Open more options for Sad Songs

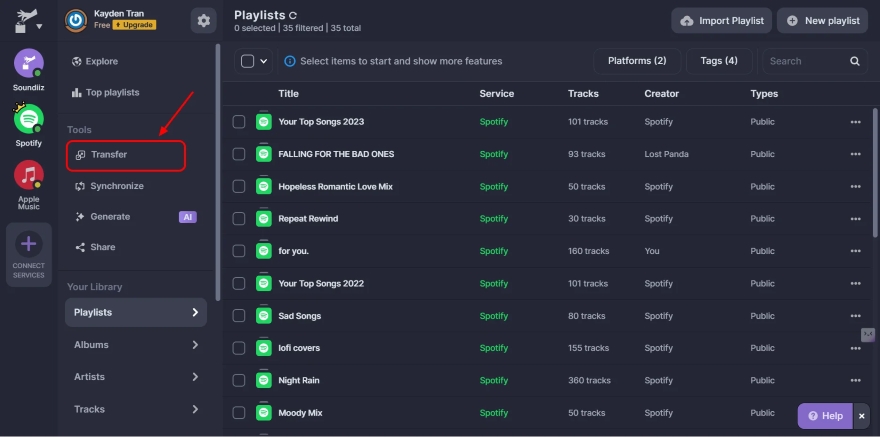pos(855,316)
